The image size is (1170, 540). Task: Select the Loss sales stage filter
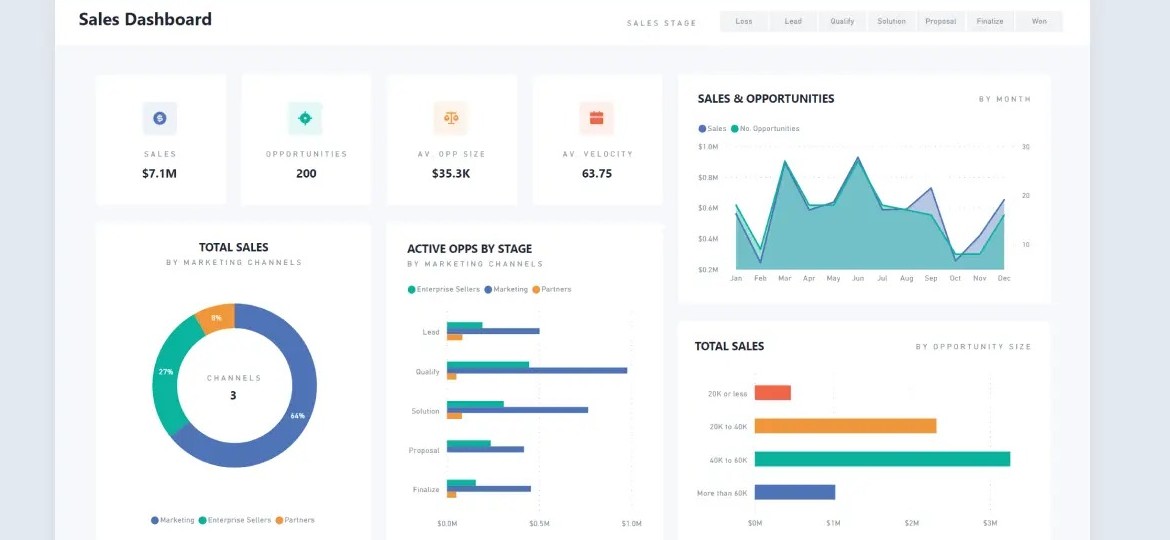point(744,21)
